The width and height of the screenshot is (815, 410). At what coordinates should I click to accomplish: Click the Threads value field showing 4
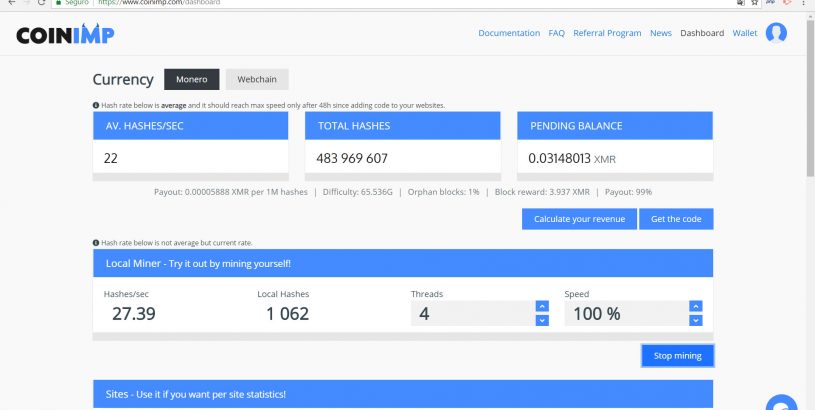(x=473, y=313)
